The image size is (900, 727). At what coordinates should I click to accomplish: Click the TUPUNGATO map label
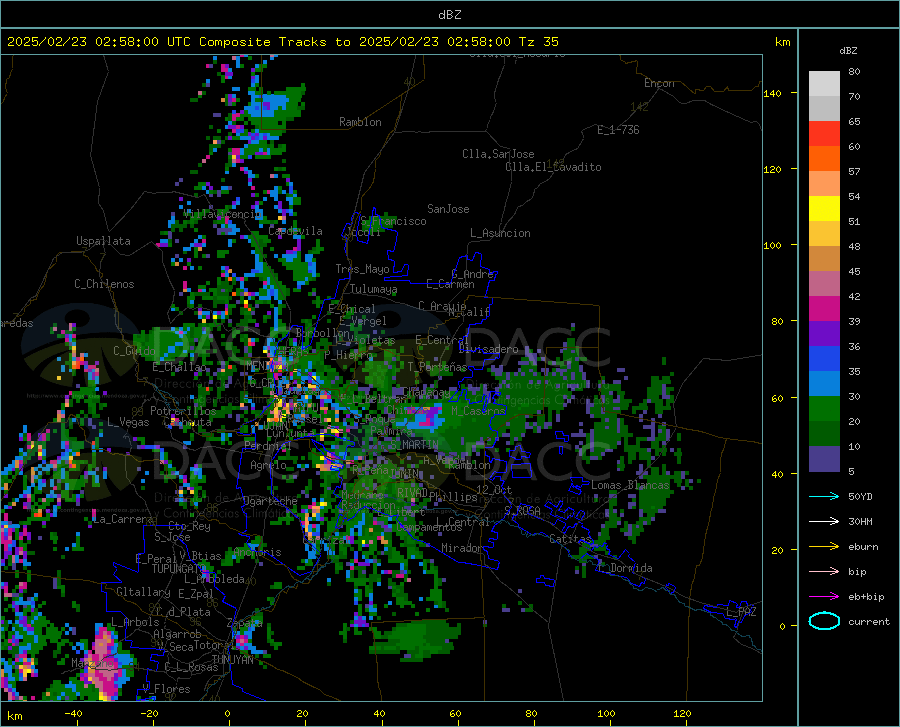[178, 569]
